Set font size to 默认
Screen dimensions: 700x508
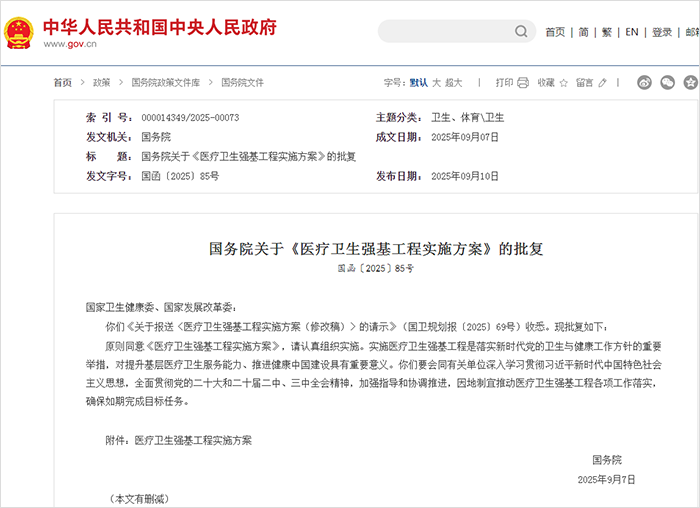click(419, 83)
